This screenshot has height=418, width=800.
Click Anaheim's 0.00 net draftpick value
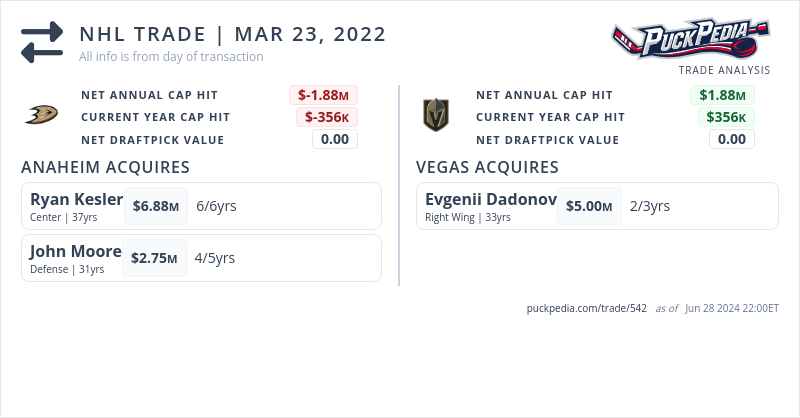tap(334, 139)
